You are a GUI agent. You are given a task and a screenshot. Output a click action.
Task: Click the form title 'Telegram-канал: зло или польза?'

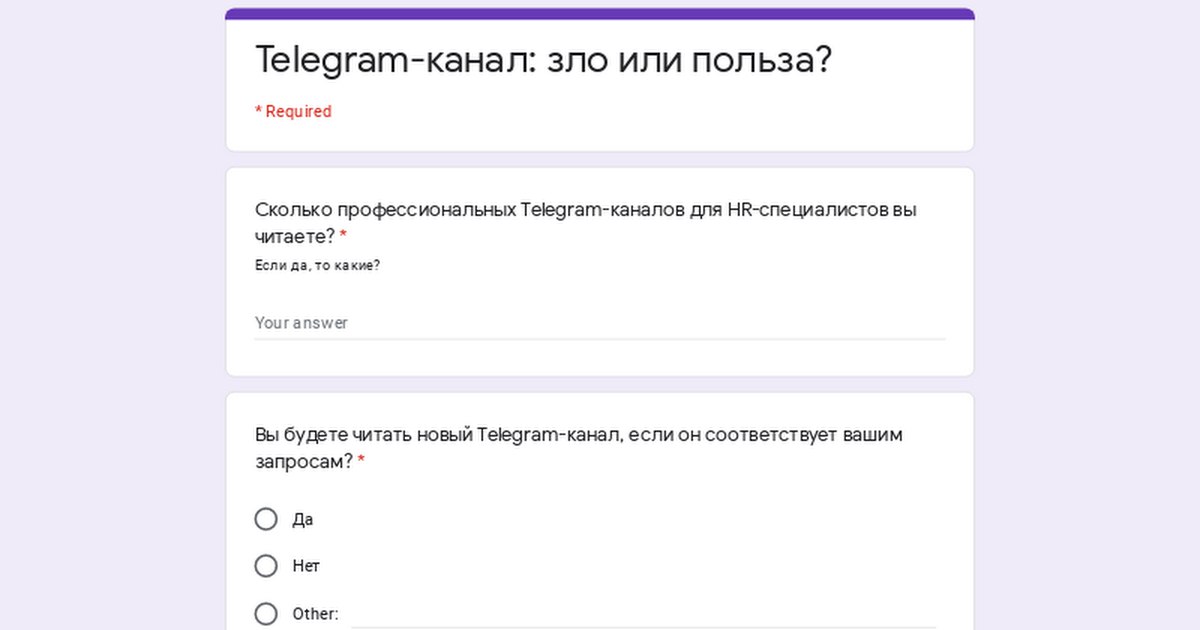click(543, 60)
